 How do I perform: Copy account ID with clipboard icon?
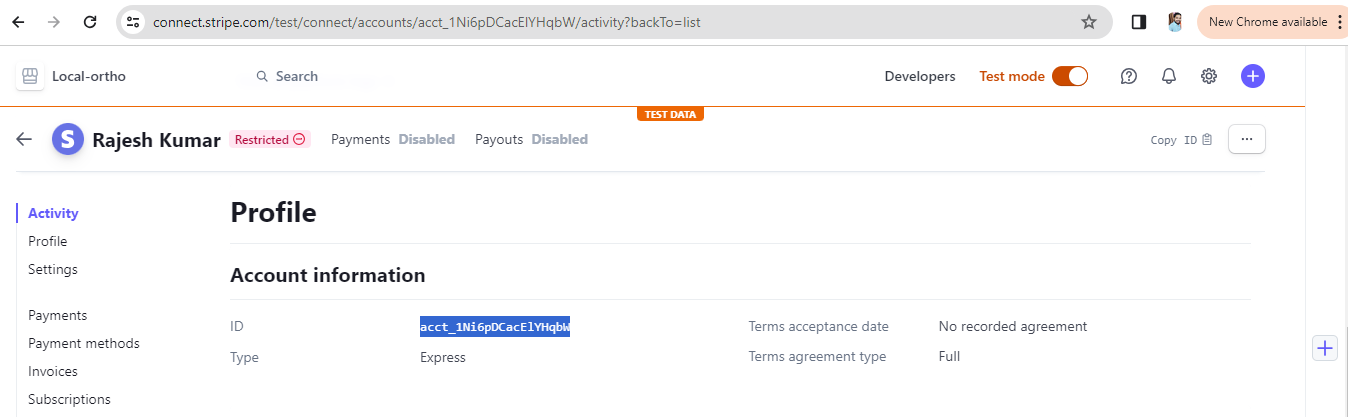click(x=1207, y=140)
